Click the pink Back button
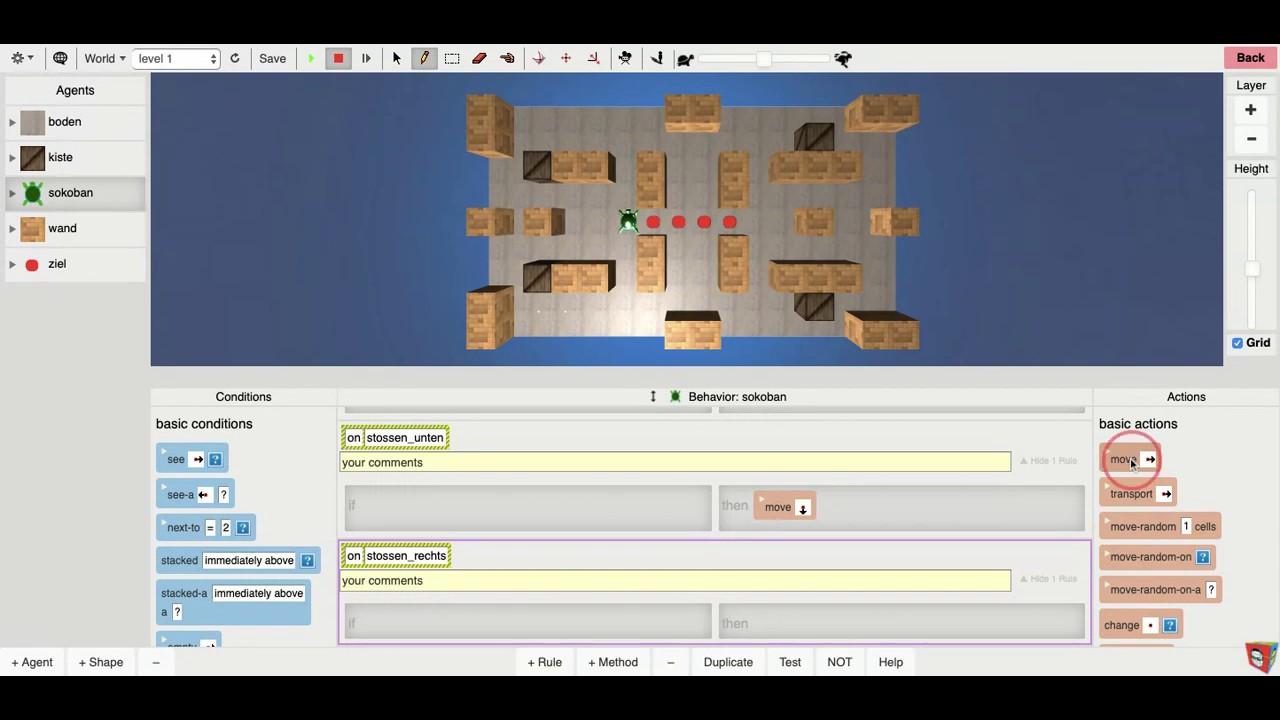The width and height of the screenshot is (1280, 720). pyautogui.click(x=1250, y=58)
